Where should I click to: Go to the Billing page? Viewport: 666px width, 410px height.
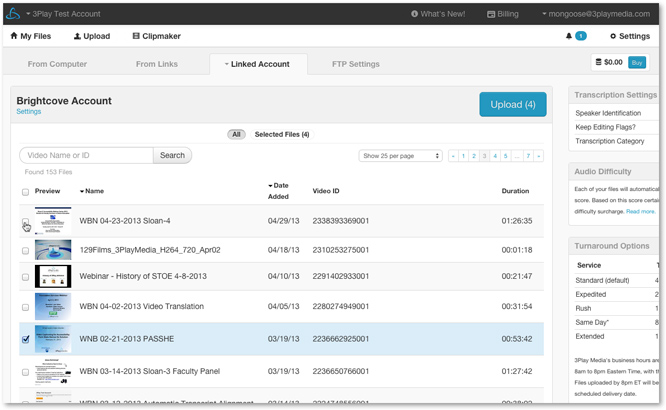(502, 14)
